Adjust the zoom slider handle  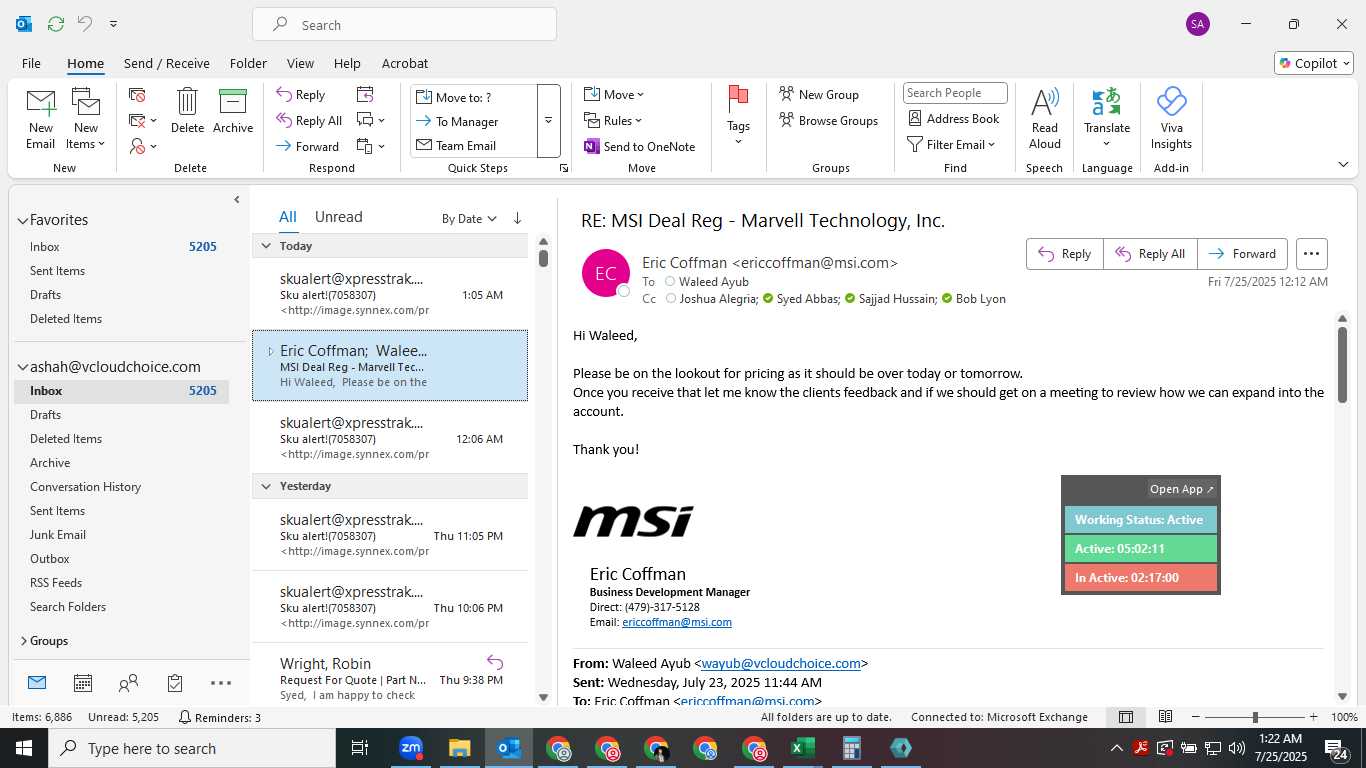pos(1255,717)
